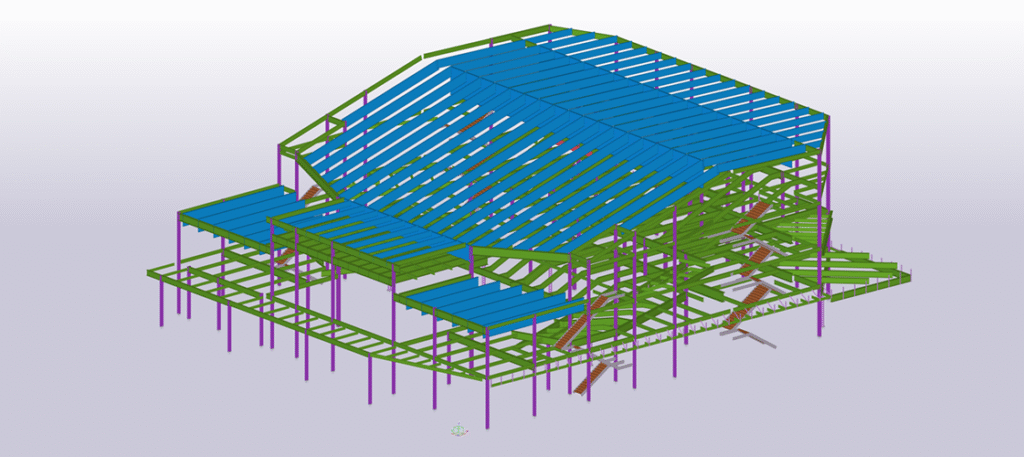Click the purple column nearest the axis symbol
This screenshot has width=1024, height=457.
pyautogui.click(x=487, y=400)
